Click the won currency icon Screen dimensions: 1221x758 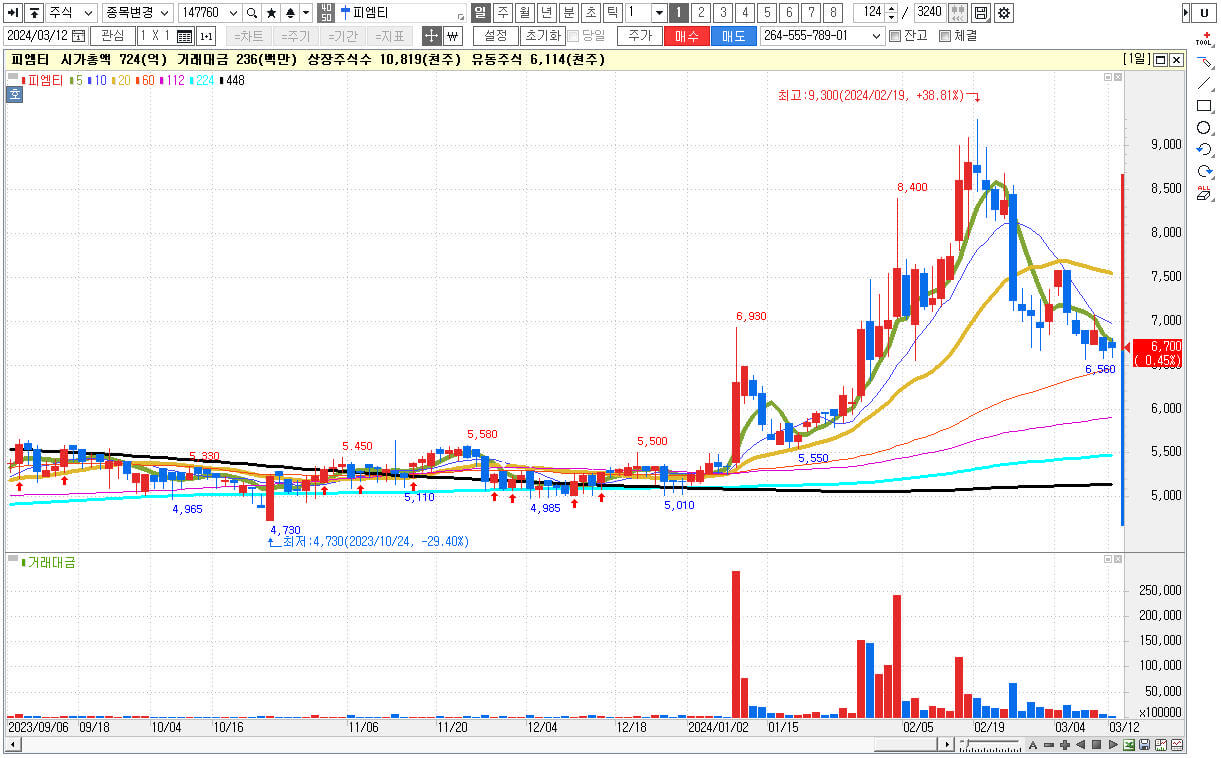[x=452, y=35]
